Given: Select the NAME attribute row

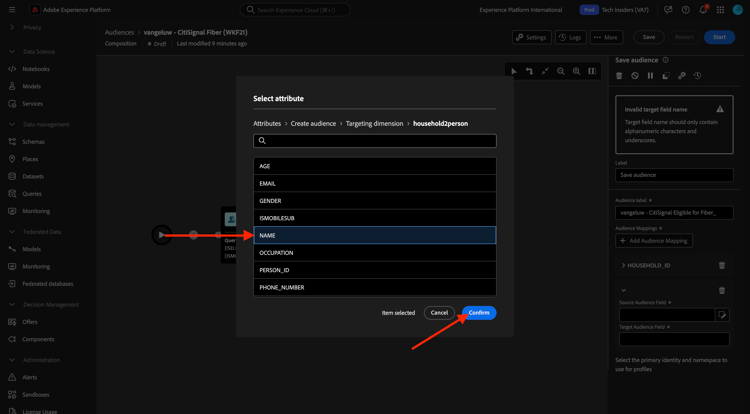Looking at the screenshot, I should (374, 235).
